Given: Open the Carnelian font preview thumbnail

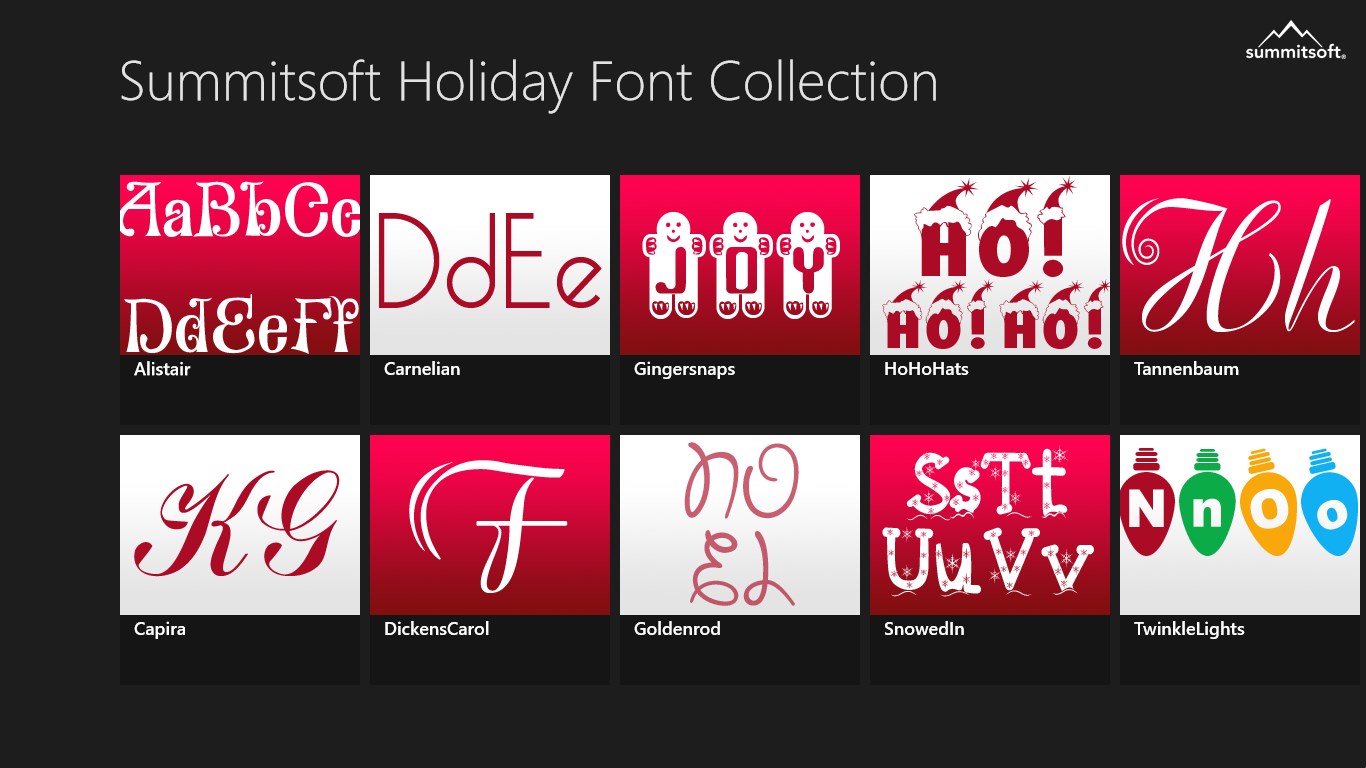Looking at the screenshot, I should [x=490, y=265].
